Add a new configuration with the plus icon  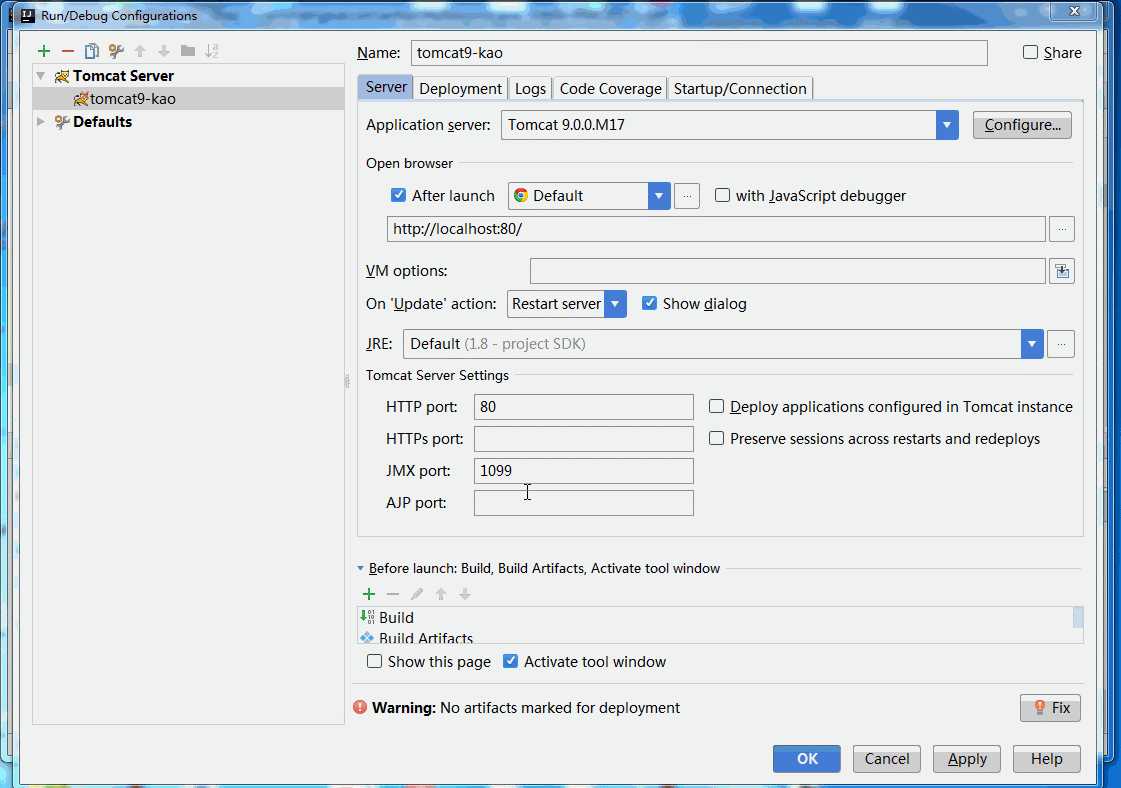[x=44, y=51]
